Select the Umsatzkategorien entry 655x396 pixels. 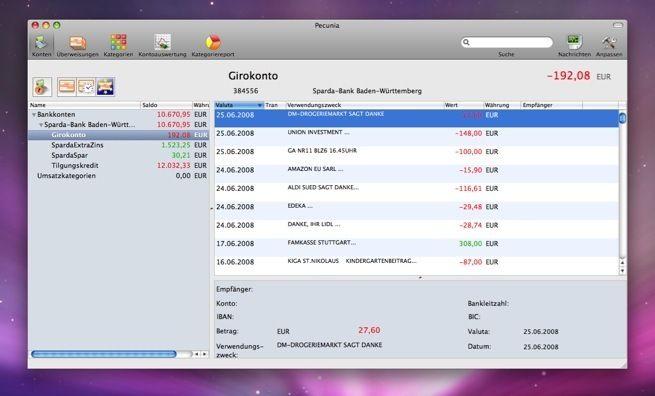tap(119, 176)
